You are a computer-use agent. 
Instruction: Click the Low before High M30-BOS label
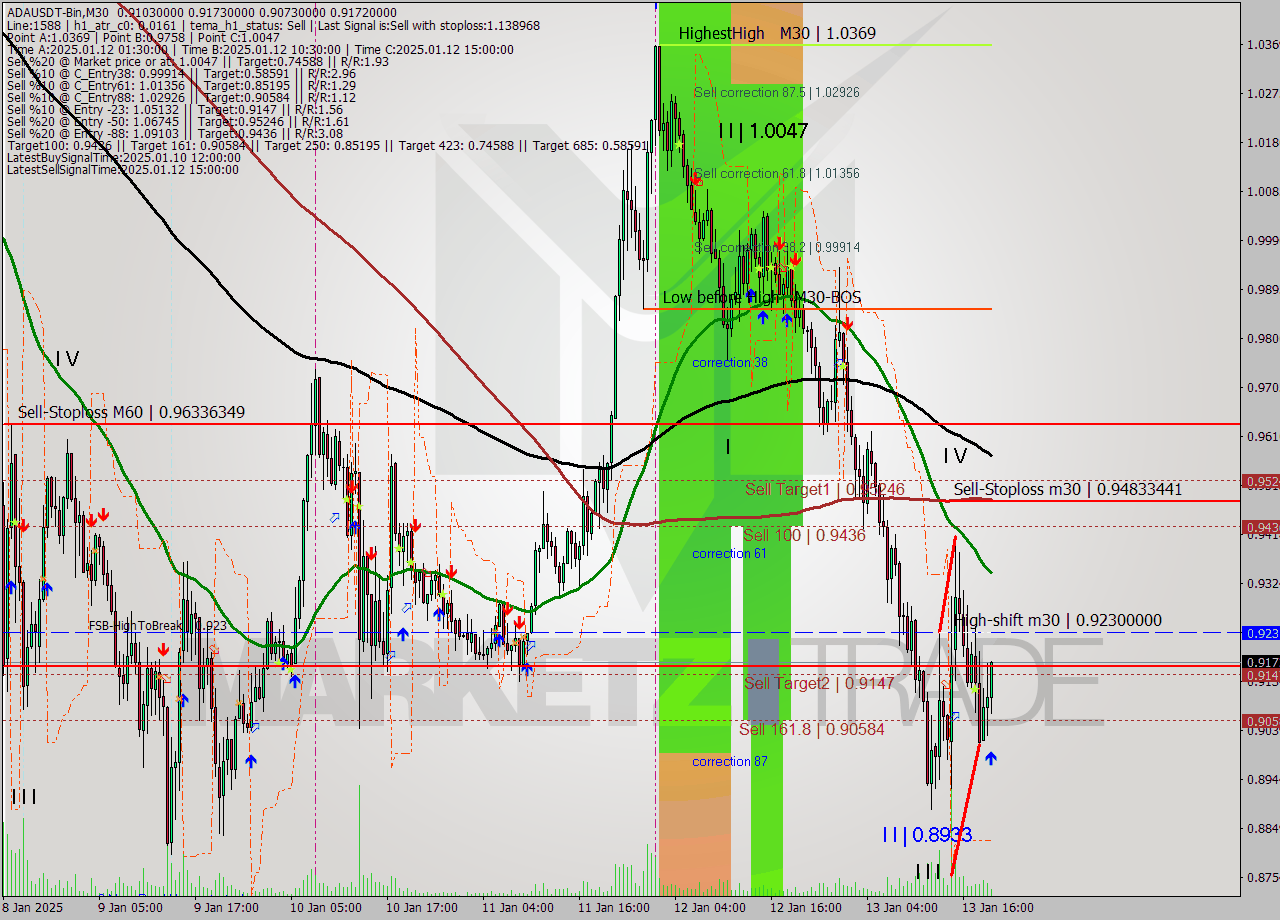pos(762,297)
